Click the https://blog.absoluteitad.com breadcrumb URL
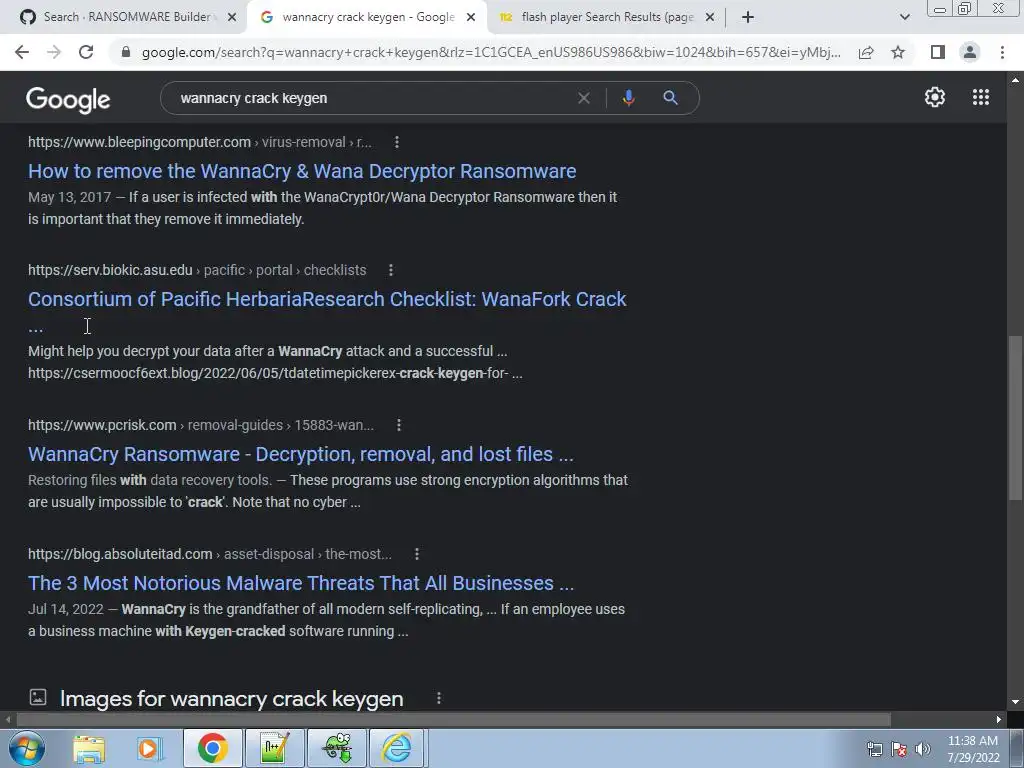Viewport: 1024px width, 768px height. tap(120, 554)
